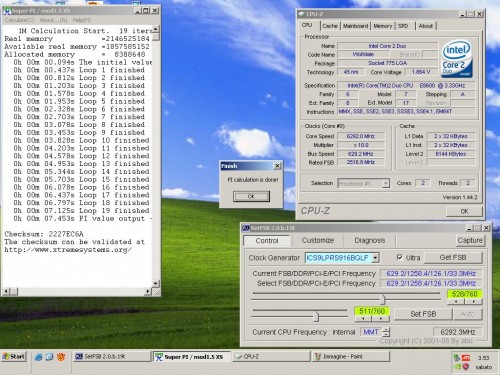Screen dimensions: 500x375
Task: Click the Bus Speed value 629.2 MHz
Action: point(361,154)
